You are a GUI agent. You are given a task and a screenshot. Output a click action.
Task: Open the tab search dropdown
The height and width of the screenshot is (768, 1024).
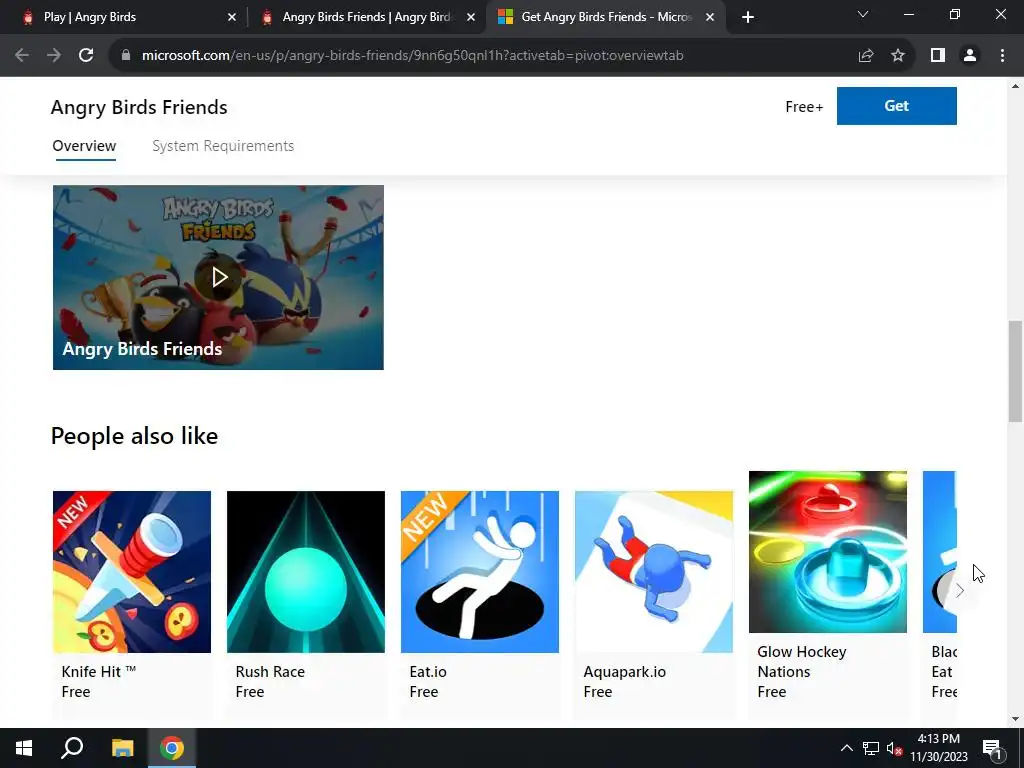(863, 14)
